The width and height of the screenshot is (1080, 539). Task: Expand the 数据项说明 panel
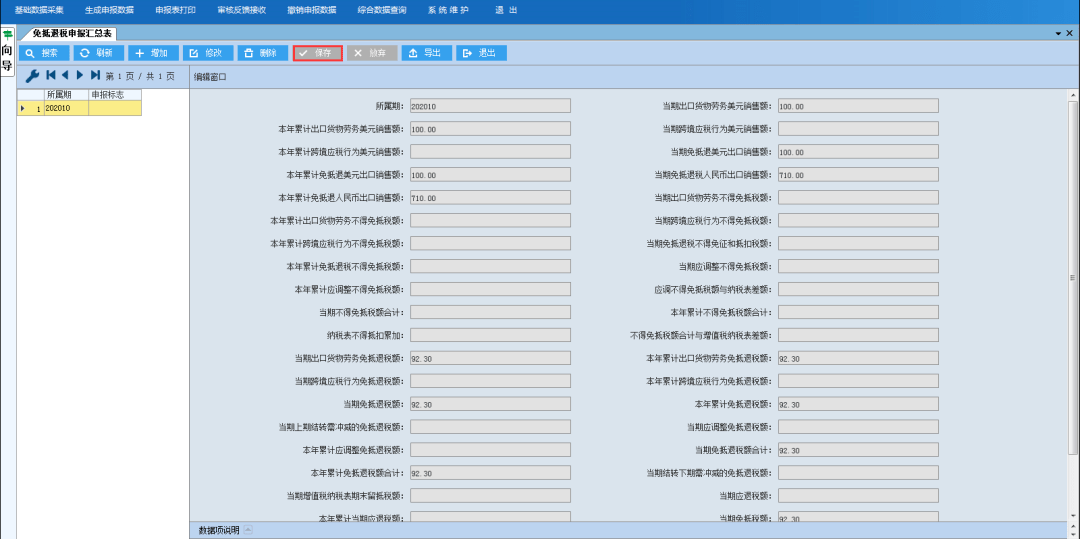point(248,530)
